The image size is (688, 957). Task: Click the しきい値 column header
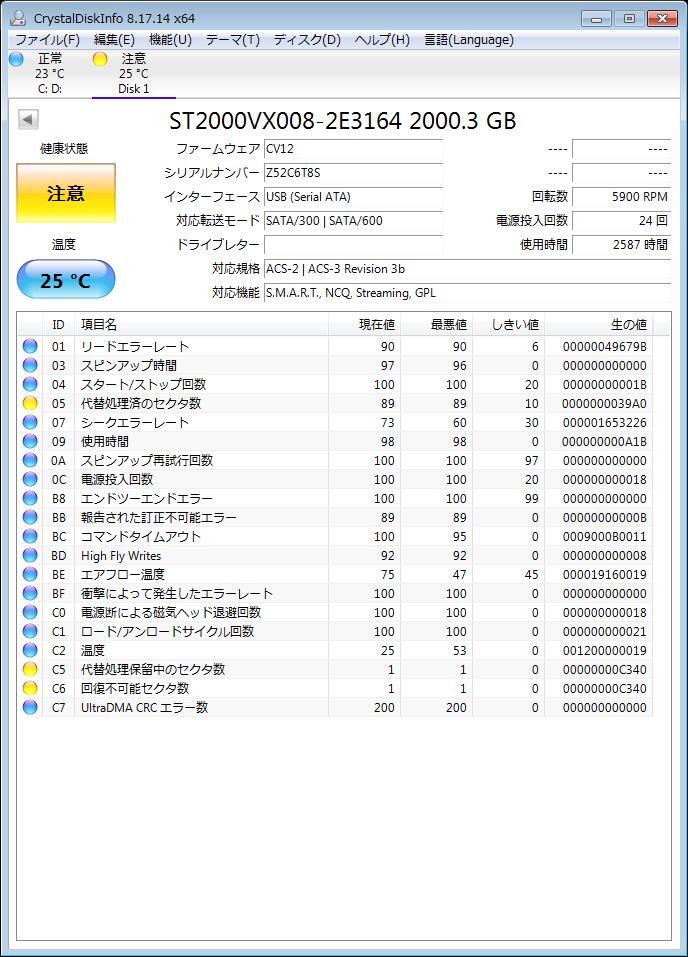pyautogui.click(x=509, y=325)
